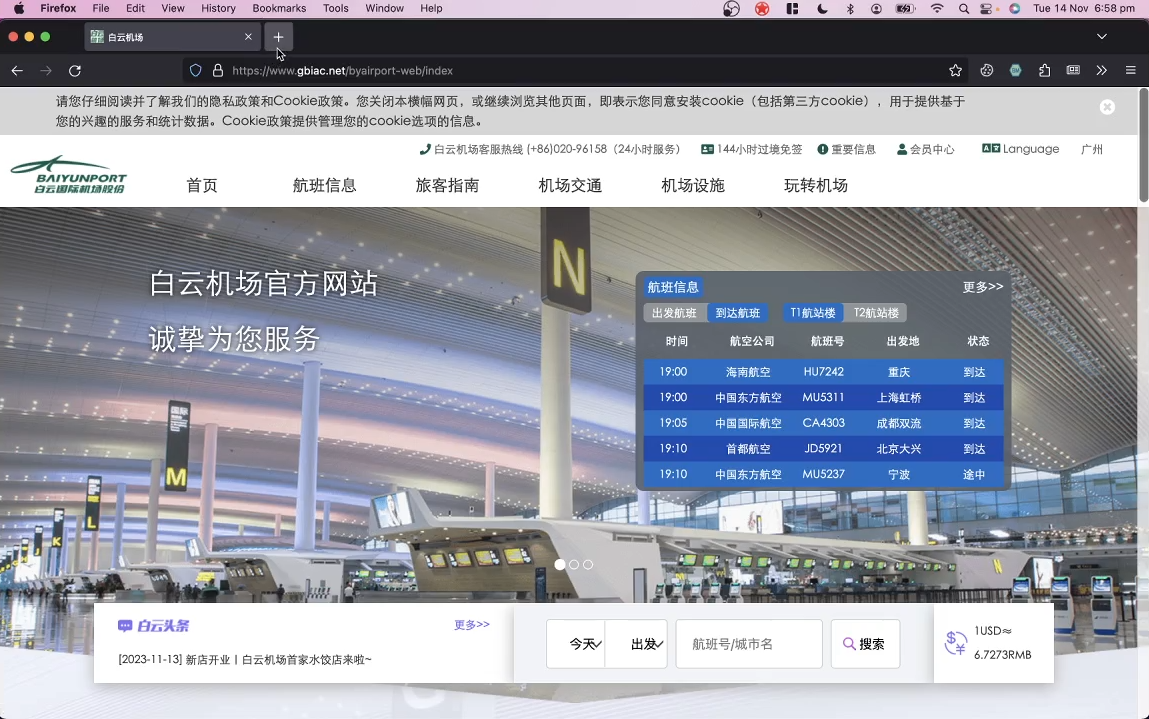Click the site security shield icon

(x=196, y=71)
